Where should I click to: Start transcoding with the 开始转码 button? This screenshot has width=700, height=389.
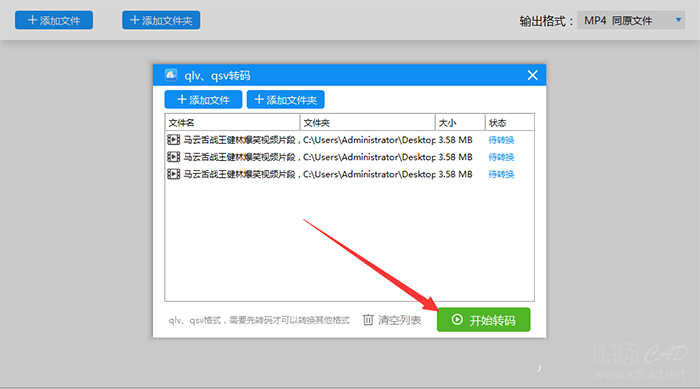483,320
